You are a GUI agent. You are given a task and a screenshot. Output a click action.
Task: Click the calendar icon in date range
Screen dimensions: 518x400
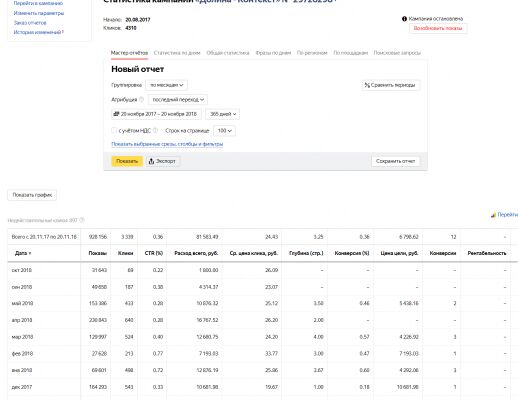116,114
